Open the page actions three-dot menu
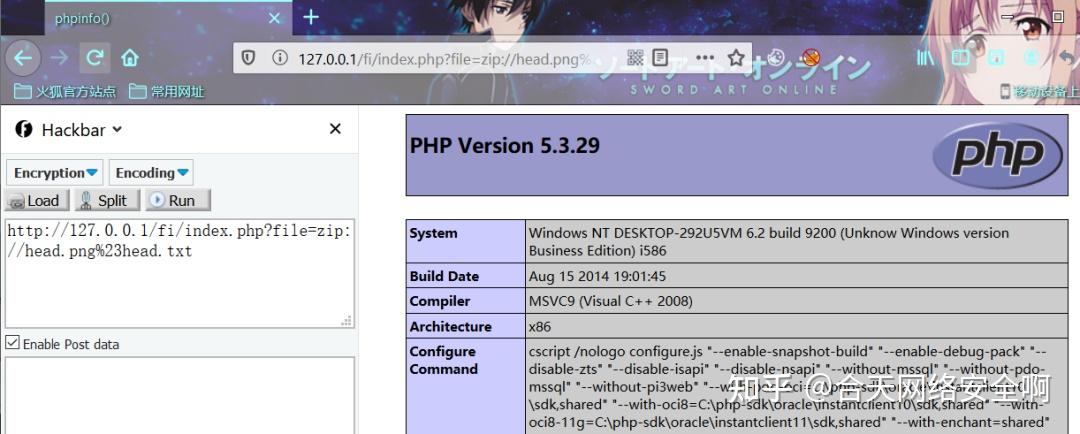 click(x=705, y=58)
